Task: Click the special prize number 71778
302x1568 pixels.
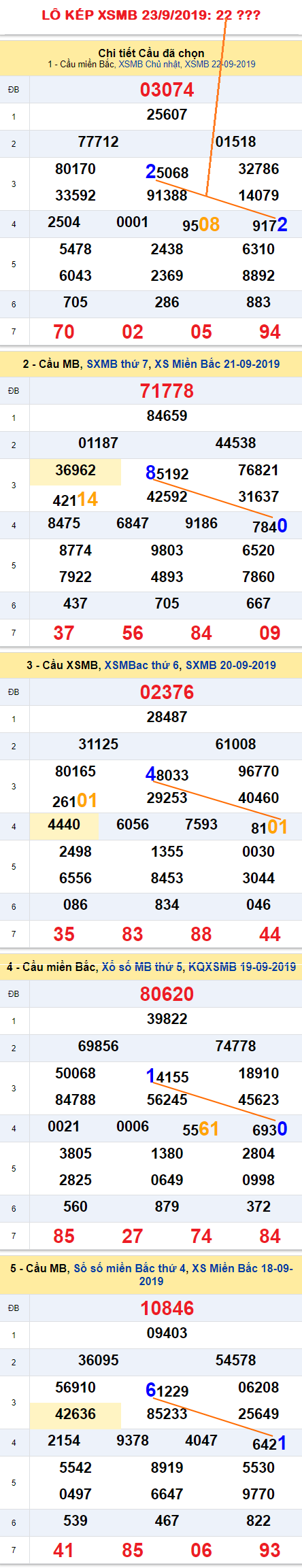Action: click(x=167, y=391)
